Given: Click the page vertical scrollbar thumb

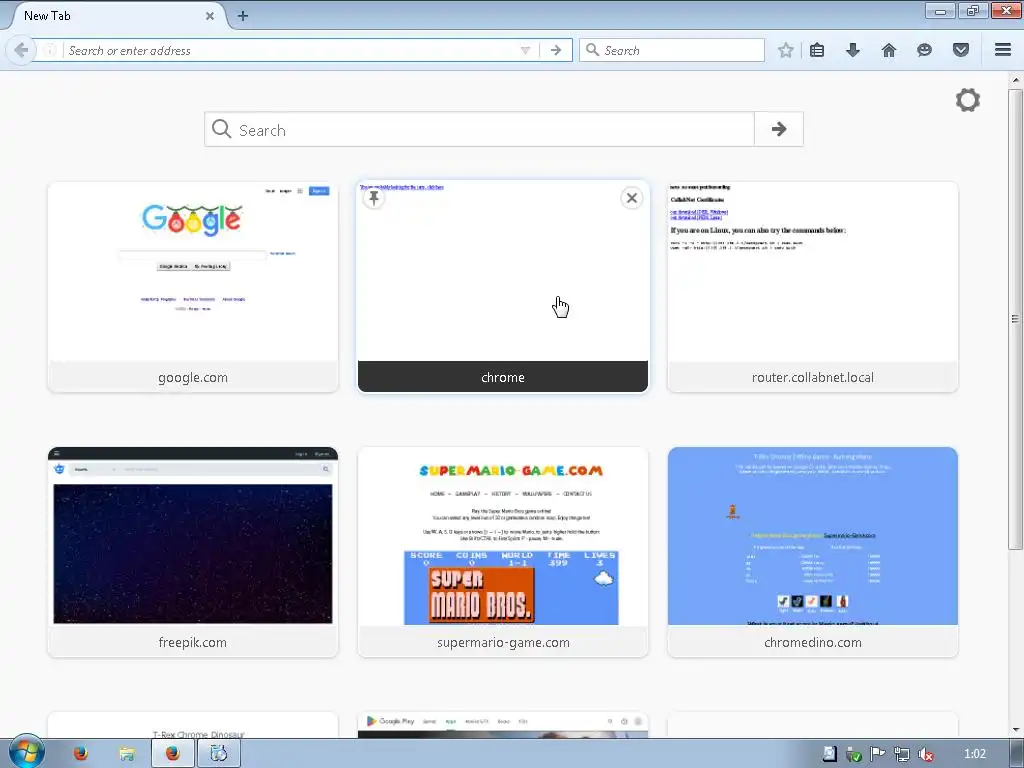Looking at the screenshot, I should (1015, 319).
